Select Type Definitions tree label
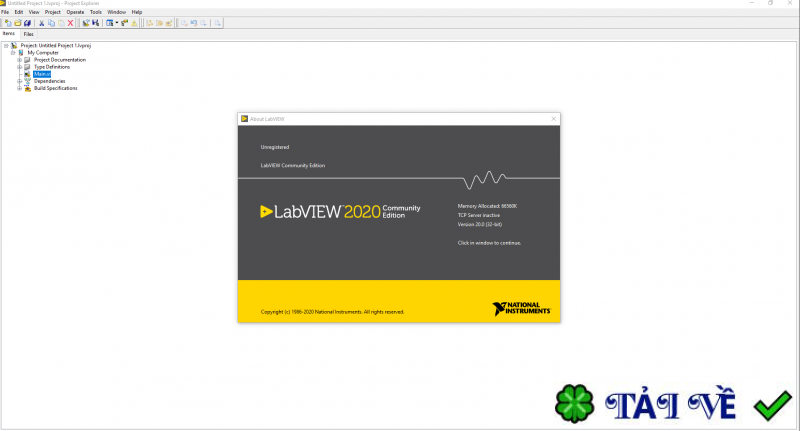Viewport: 800px width, 431px height. pos(52,67)
